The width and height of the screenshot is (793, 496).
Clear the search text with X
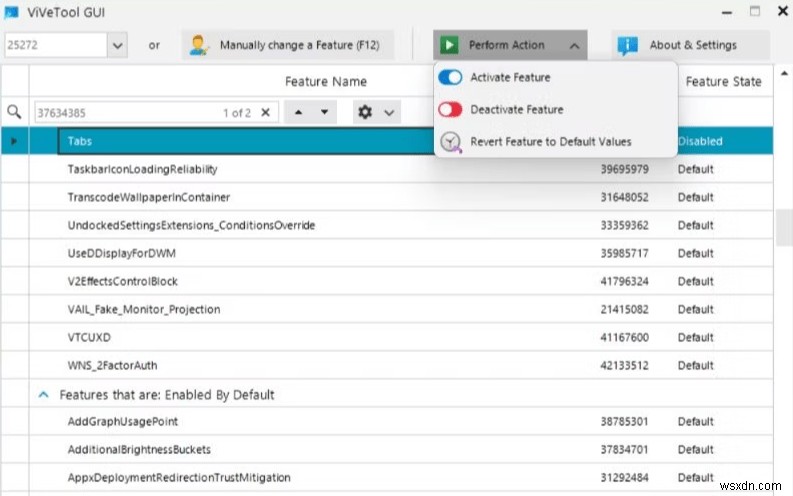266,112
